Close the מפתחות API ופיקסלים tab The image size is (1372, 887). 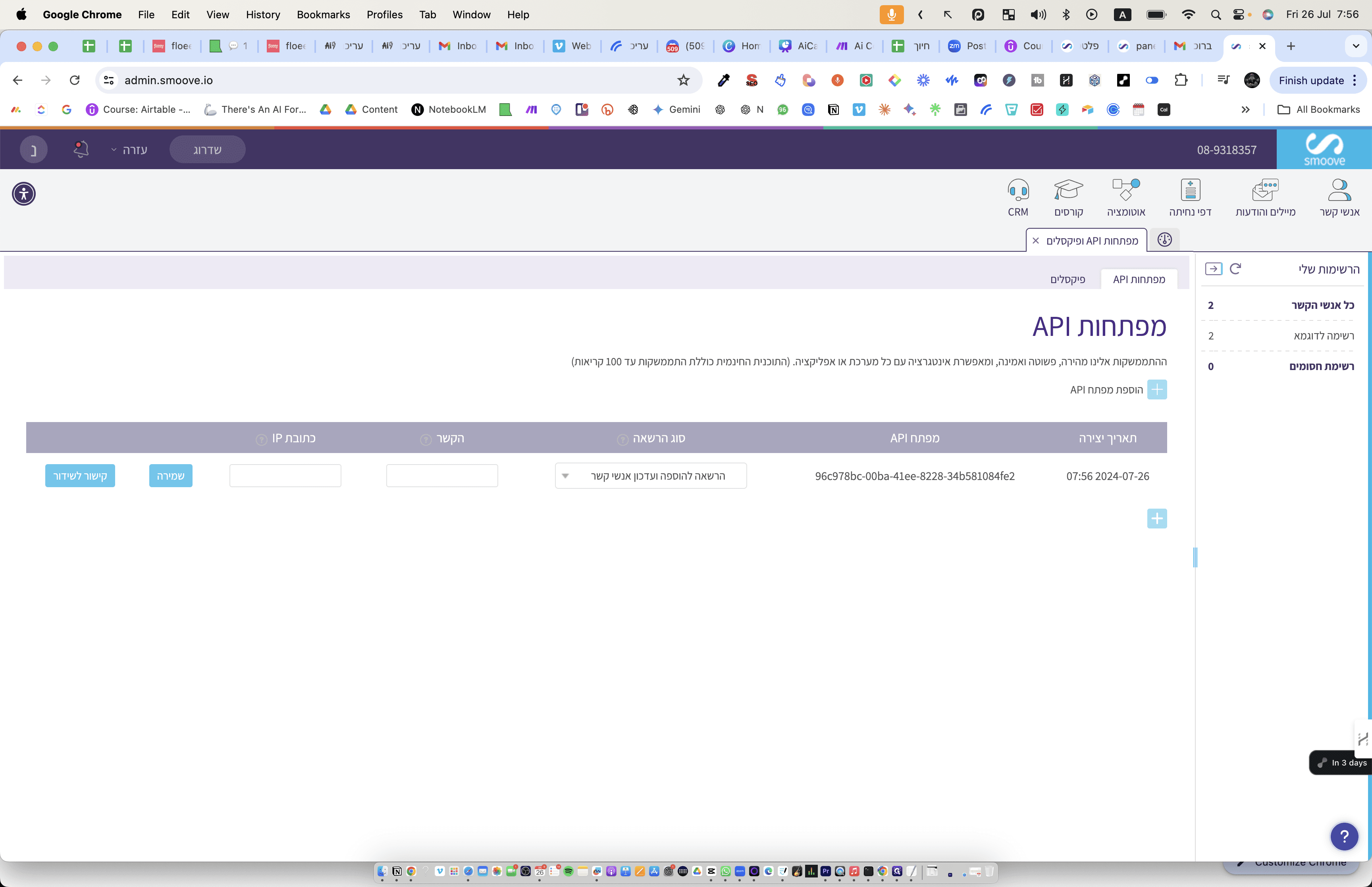pyautogui.click(x=1036, y=241)
